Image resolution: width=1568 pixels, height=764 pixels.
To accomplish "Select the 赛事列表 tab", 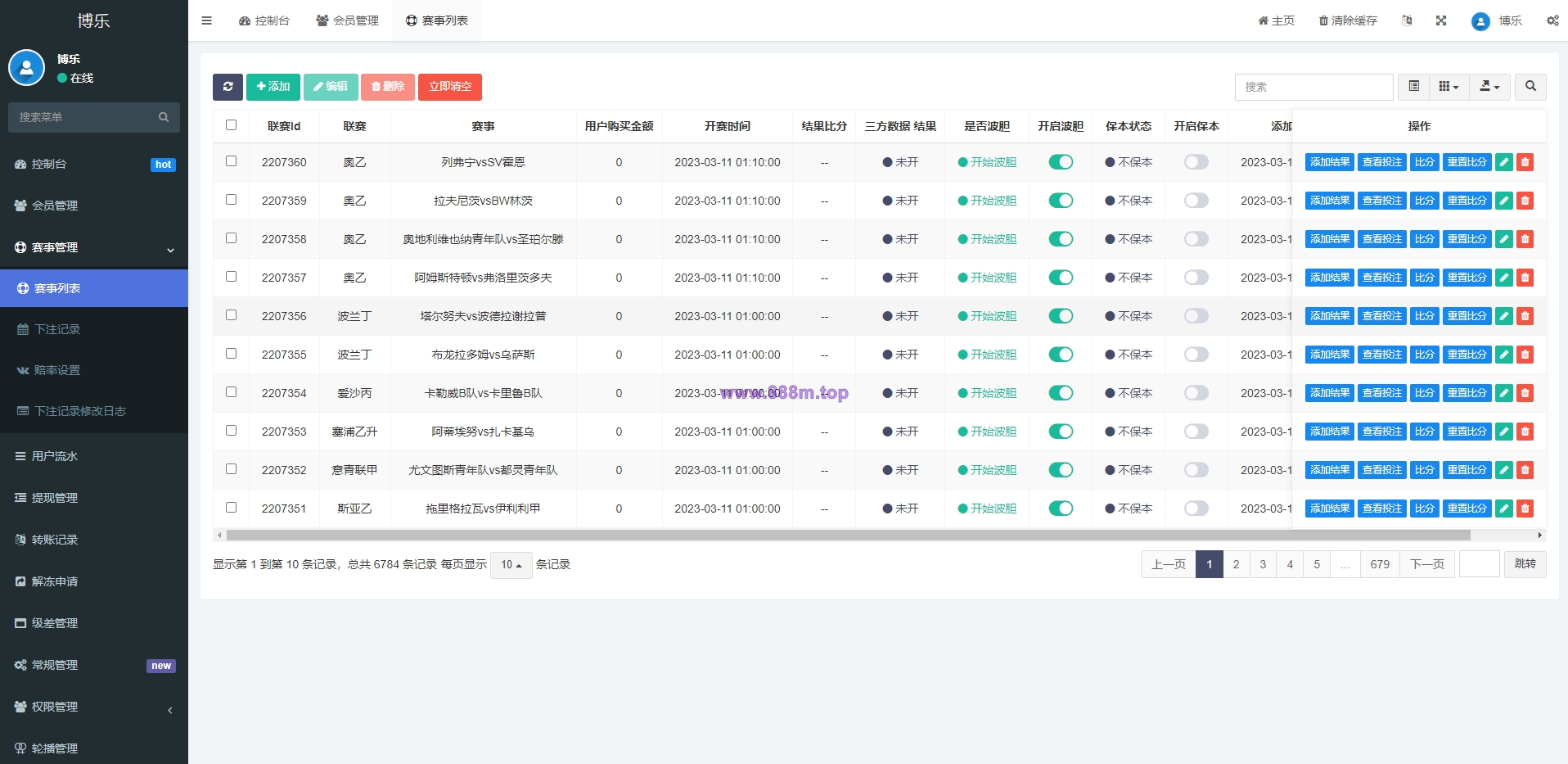I will click(x=437, y=20).
